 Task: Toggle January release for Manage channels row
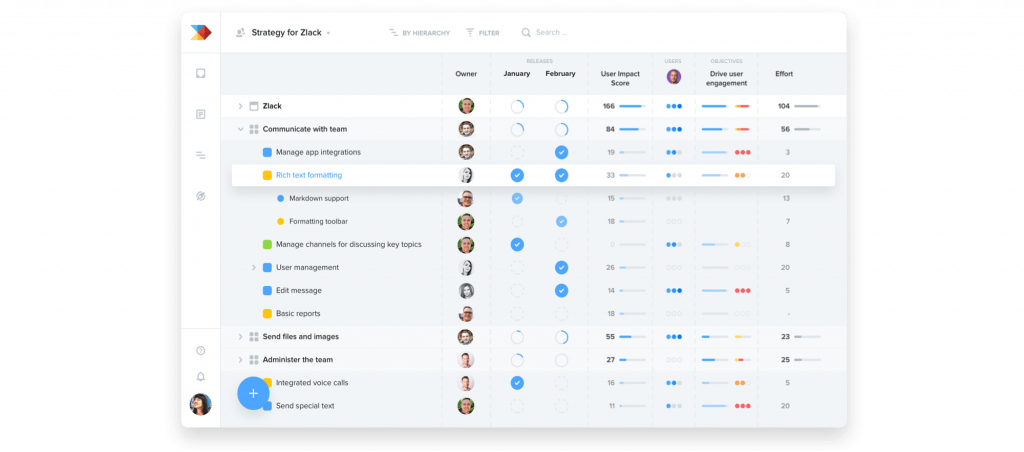point(517,244)
